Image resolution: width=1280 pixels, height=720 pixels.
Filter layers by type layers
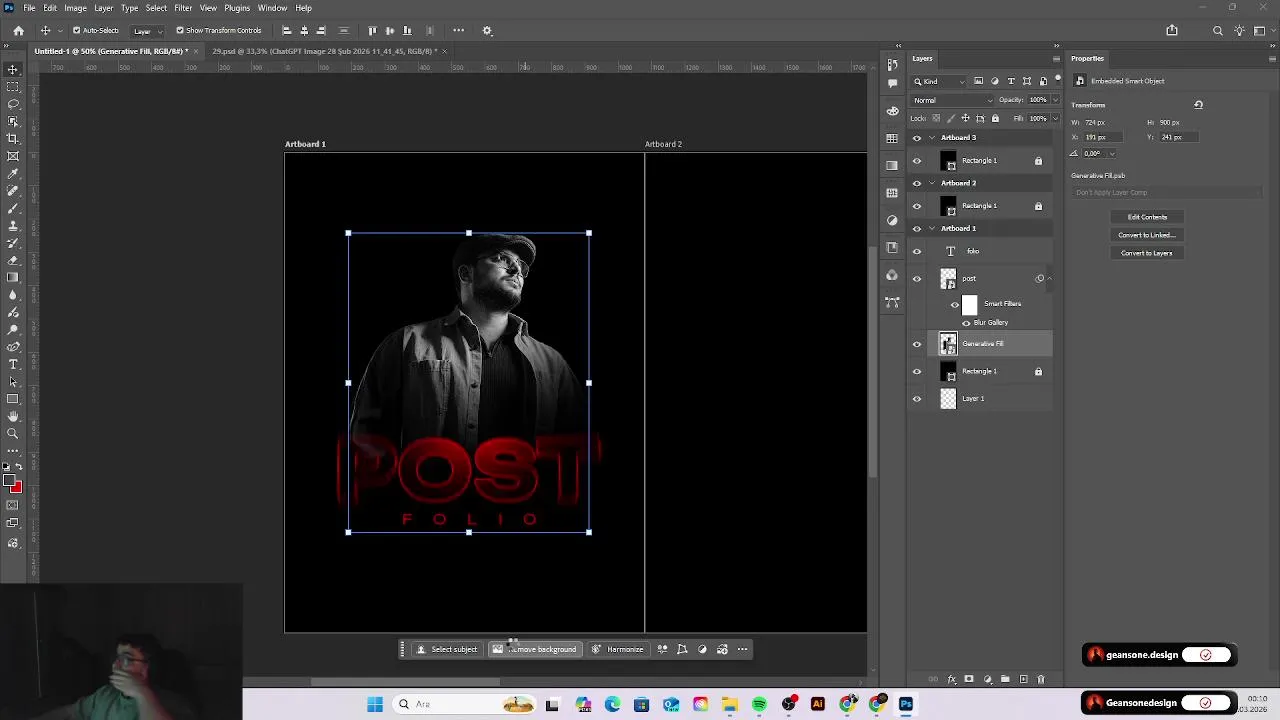click(1011, 81)
